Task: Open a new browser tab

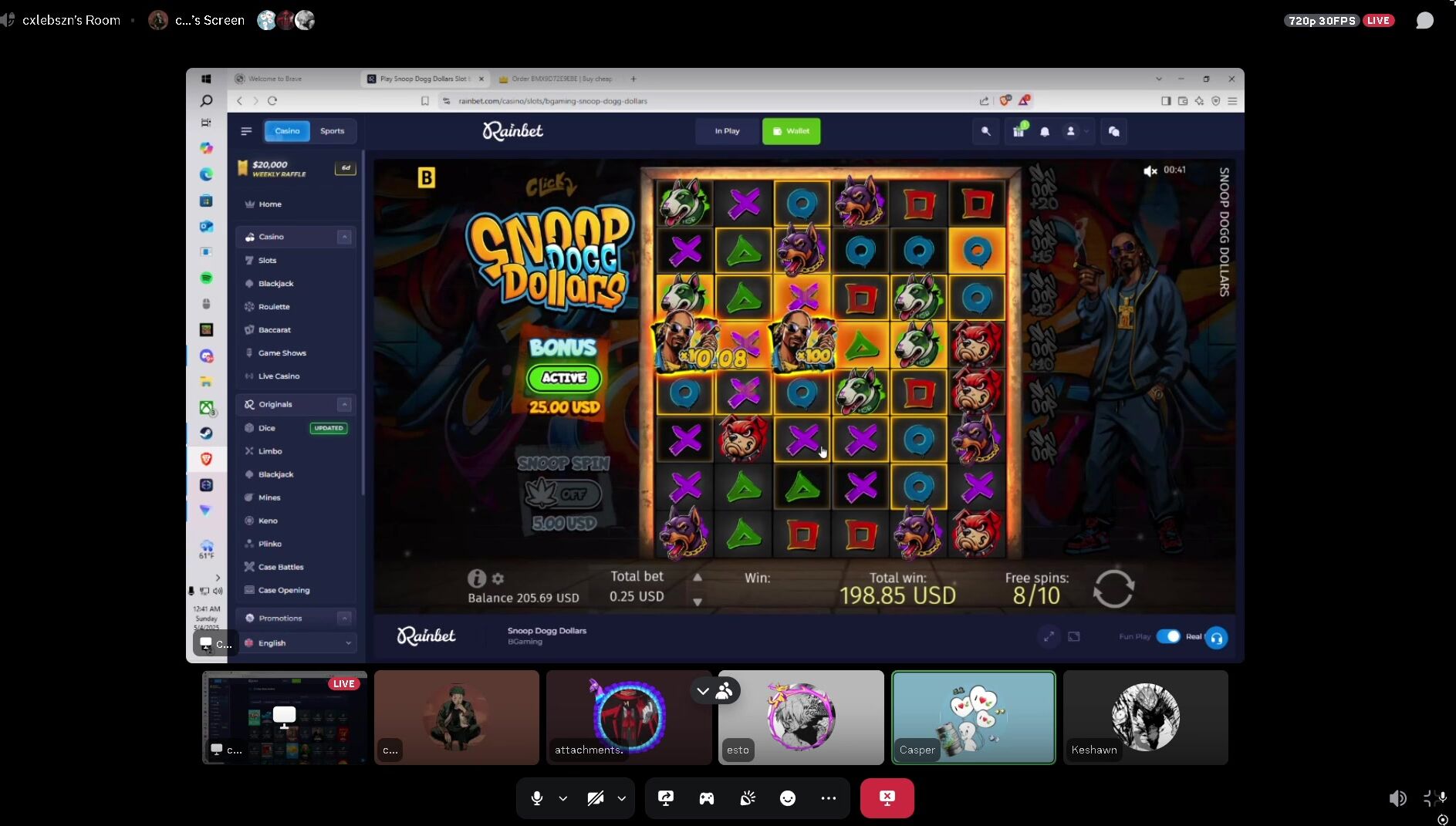Action: tap(633, 79)
